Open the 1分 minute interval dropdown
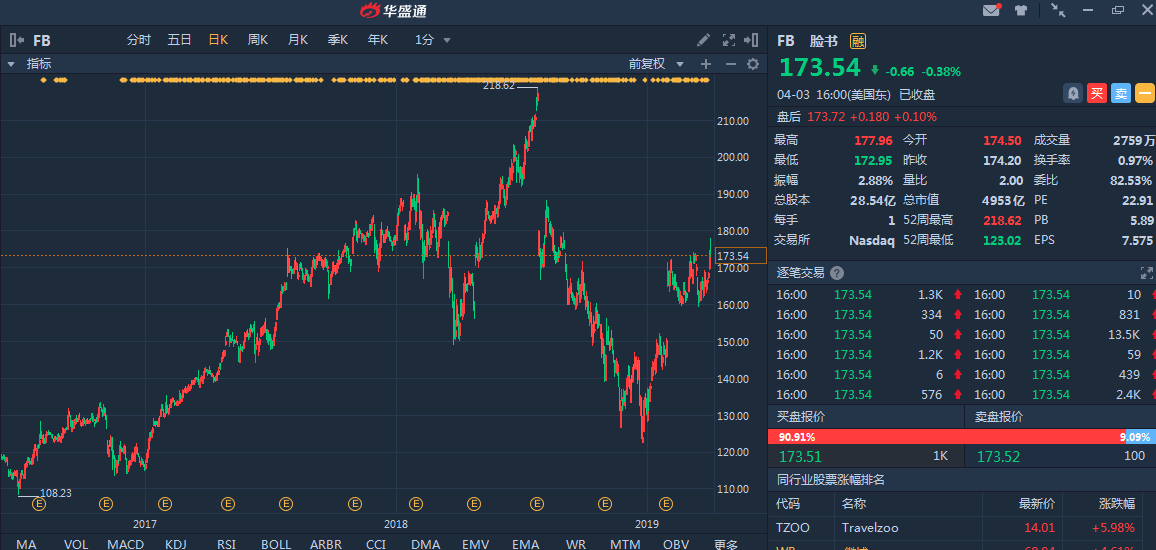The width and height of the screenshot is (1156, 550). pos(433,40)
